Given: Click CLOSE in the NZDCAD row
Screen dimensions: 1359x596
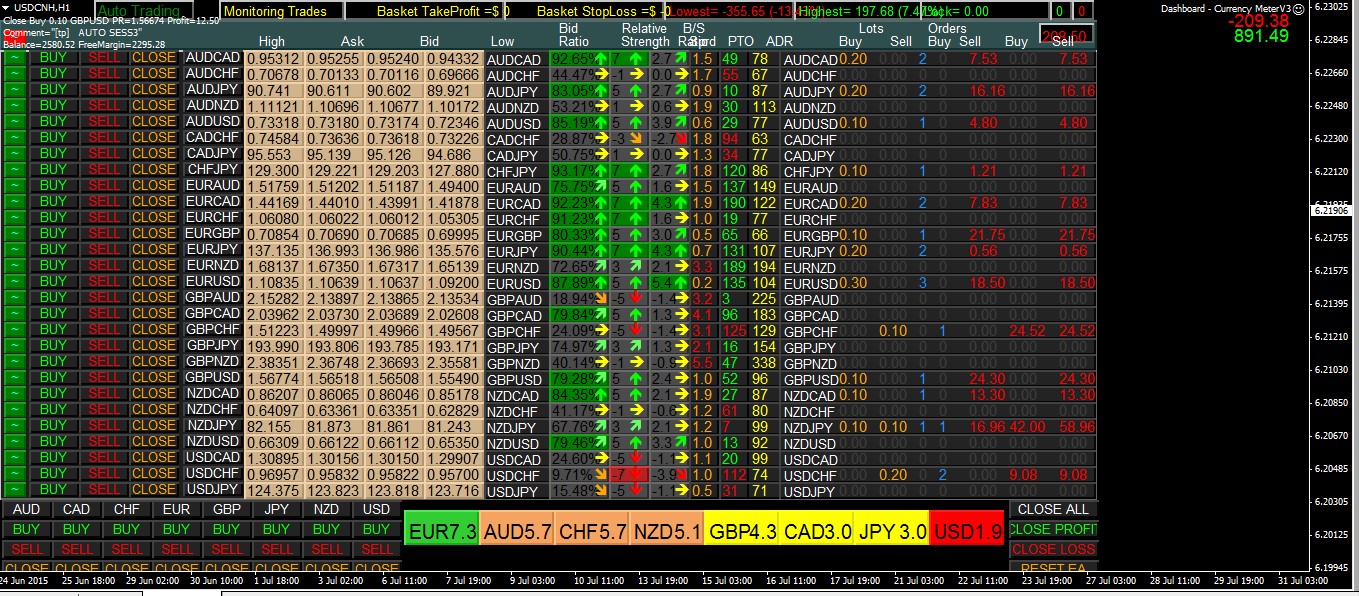Looking at the screenshot, I should pyautogui.click(x=154, y=394).
